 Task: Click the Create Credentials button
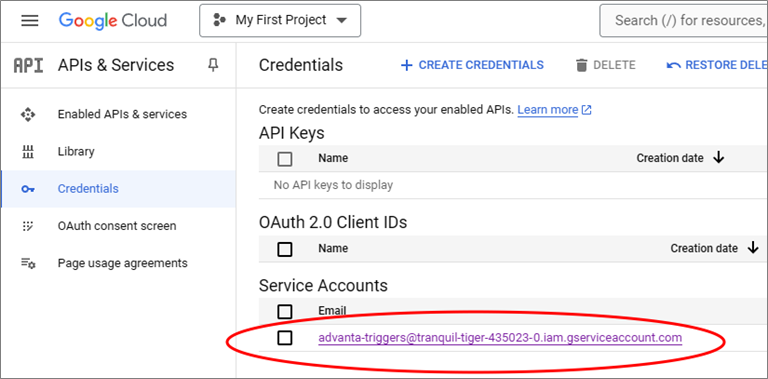point(472,65)
